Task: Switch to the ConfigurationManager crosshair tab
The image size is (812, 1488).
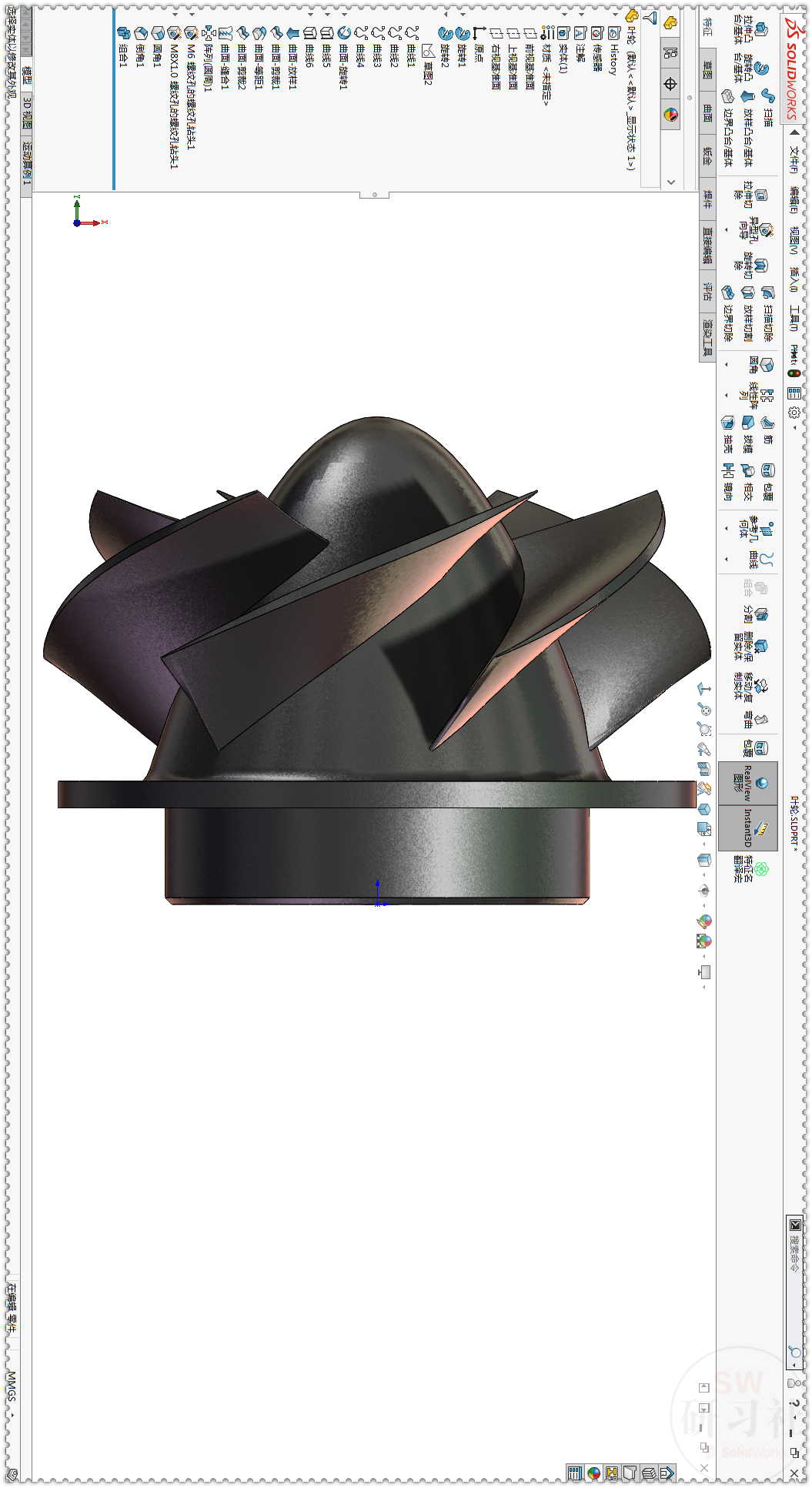Action: 670,84
